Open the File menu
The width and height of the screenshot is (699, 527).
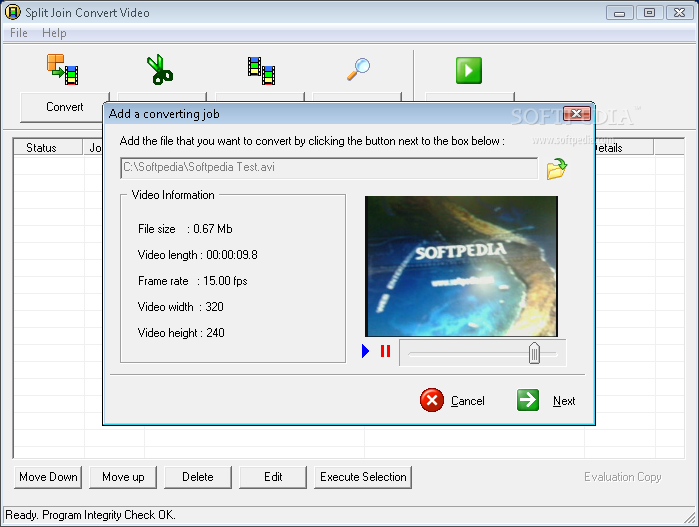[x=19, y=33]
